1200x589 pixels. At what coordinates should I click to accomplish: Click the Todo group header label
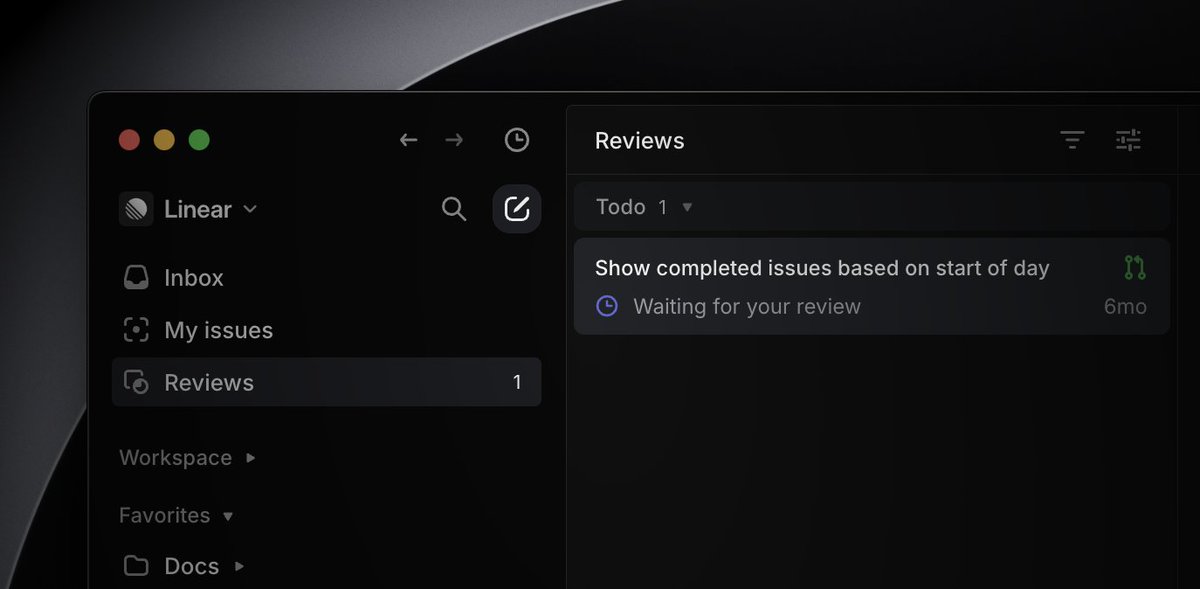(621, 207)
